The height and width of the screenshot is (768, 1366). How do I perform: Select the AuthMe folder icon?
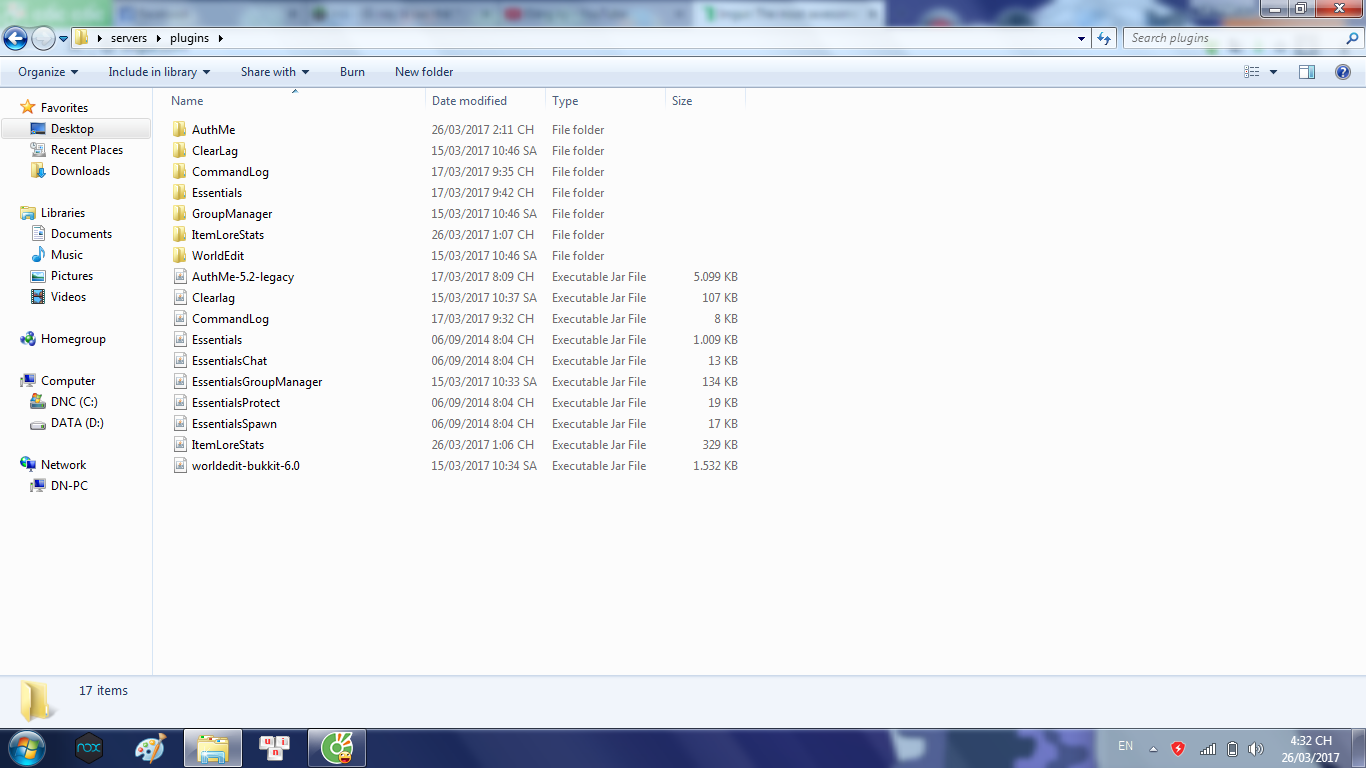pyautogui.click(x=180, y=130)
